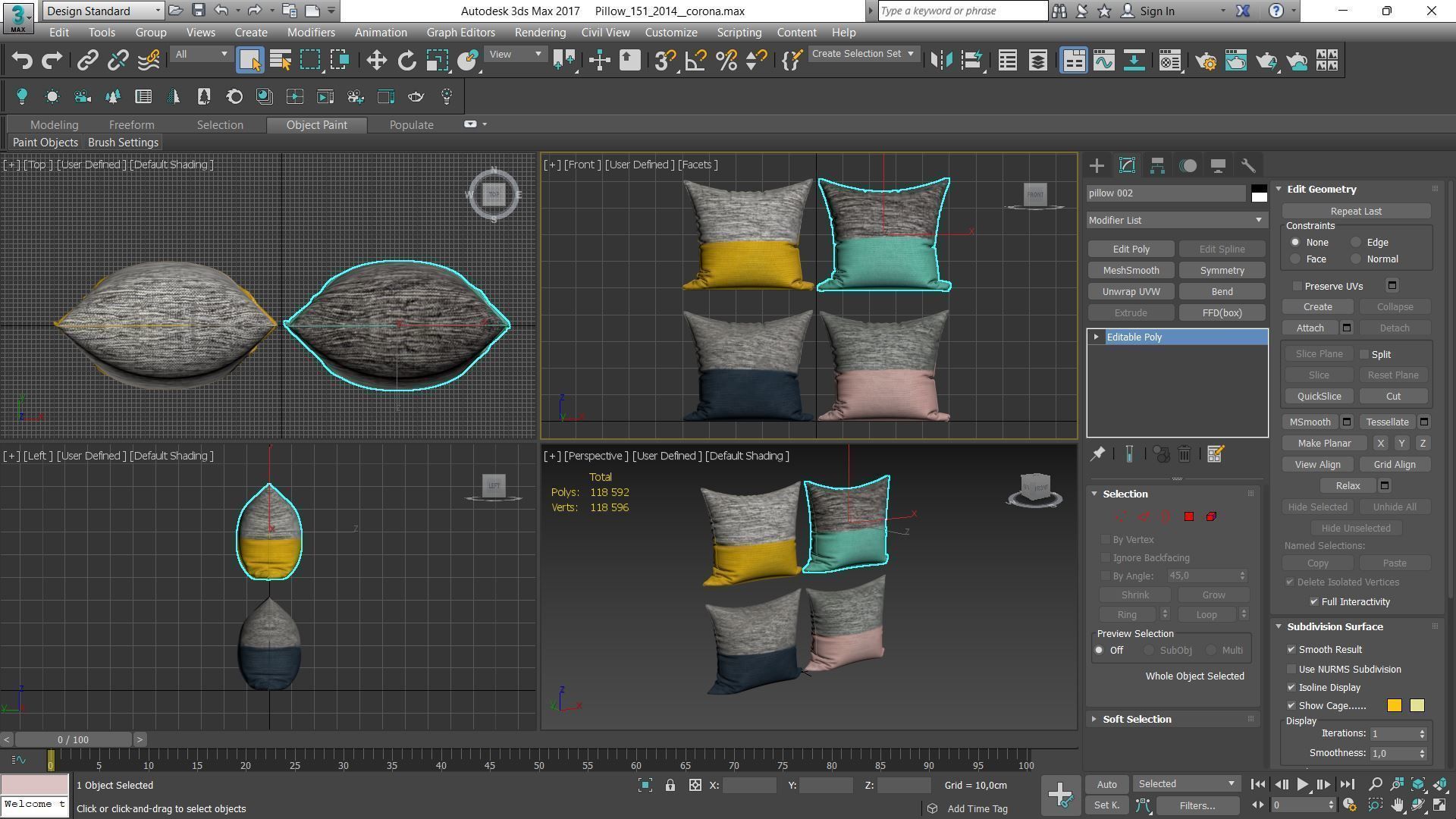This screenshot has width=1456, height=819.
Task: Open Design Standard workspace dropdown
Action: pyautogui.click(x=102, y=11)
